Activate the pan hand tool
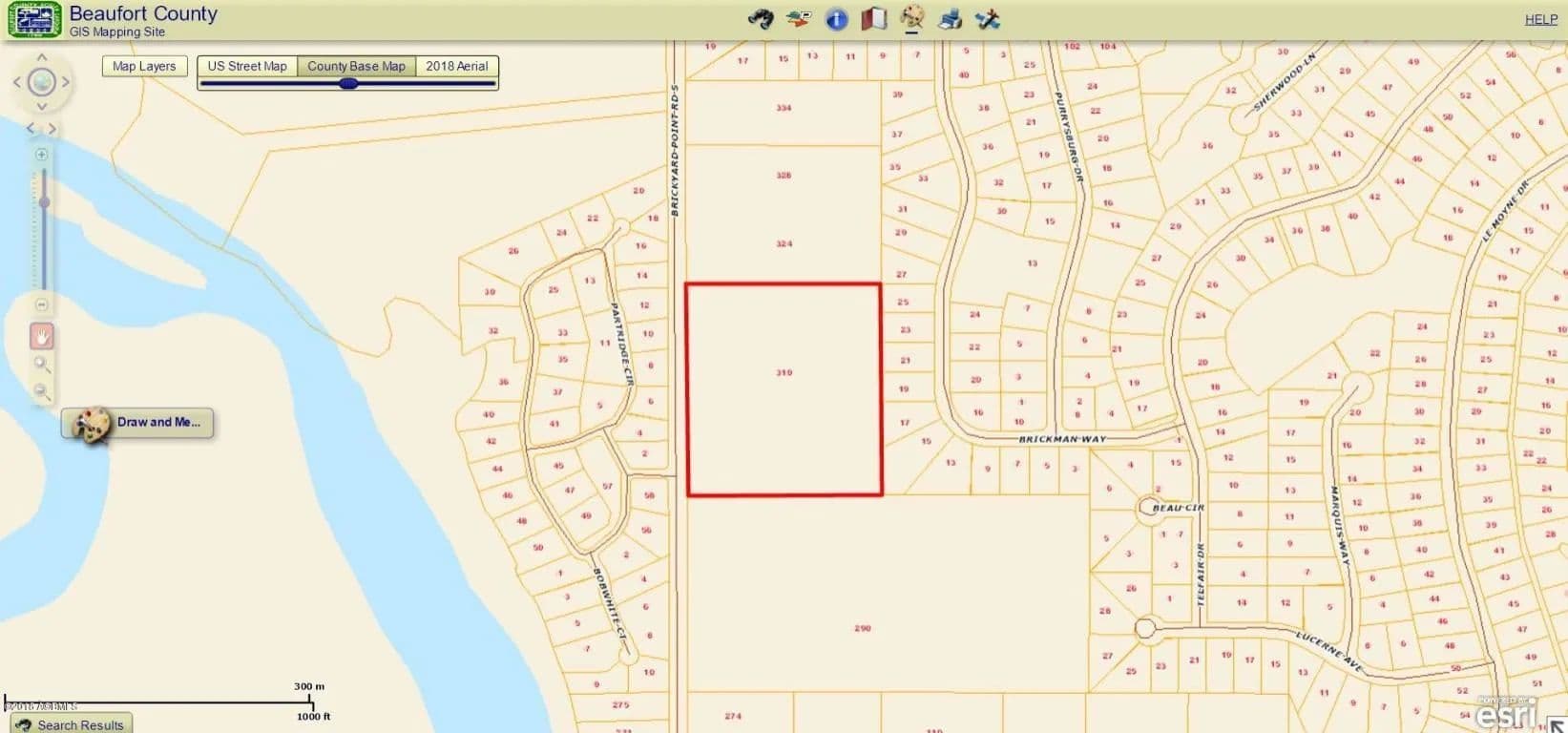Screen dimensions: 1568x733 [42, 336]
